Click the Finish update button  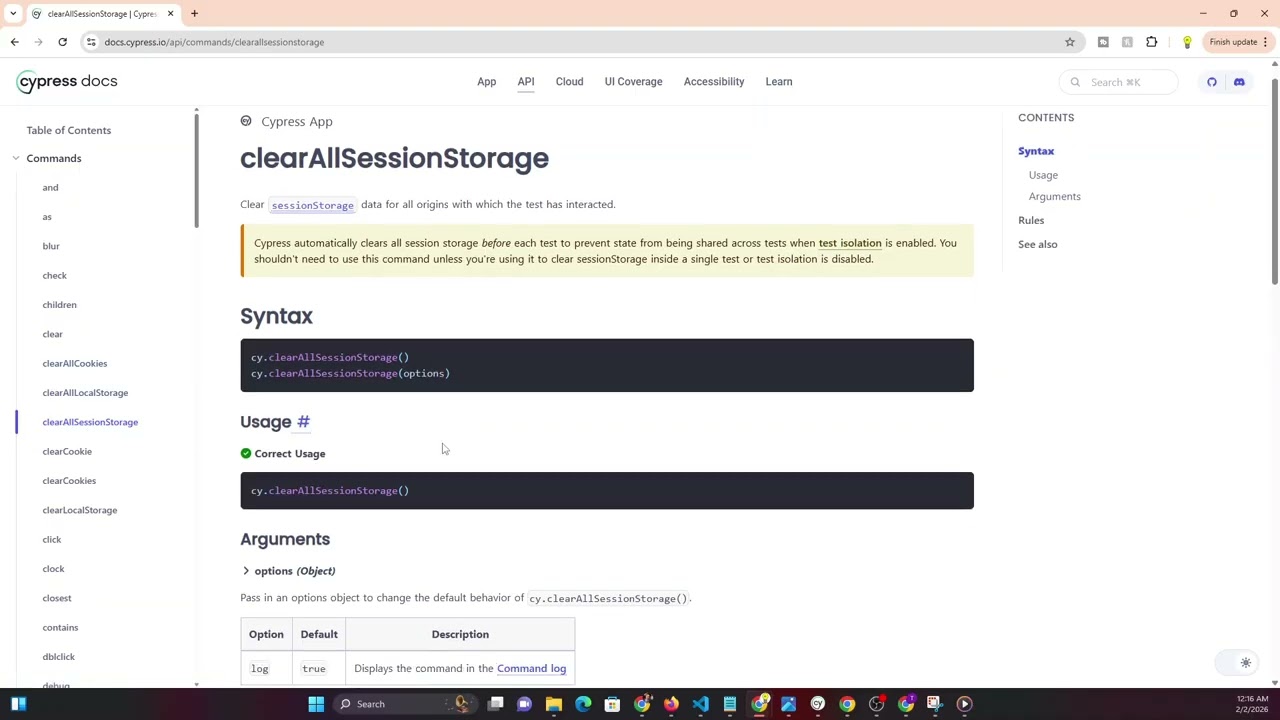coord(1238,42)
